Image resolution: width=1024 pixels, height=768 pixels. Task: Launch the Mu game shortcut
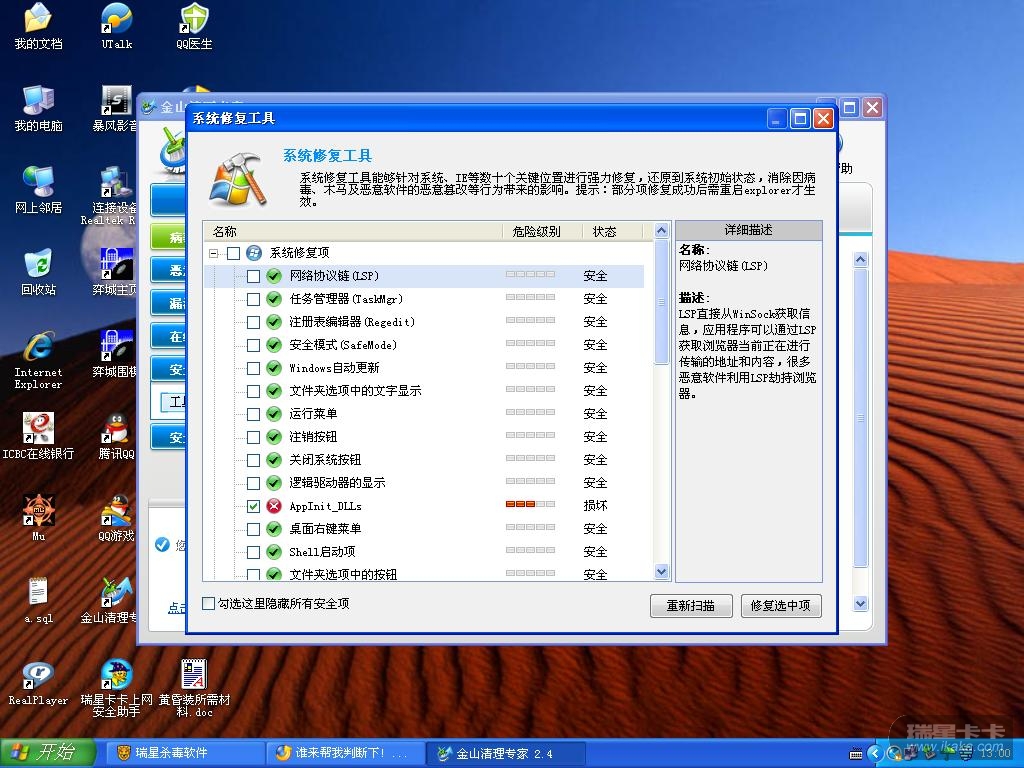tap(38, 519)
